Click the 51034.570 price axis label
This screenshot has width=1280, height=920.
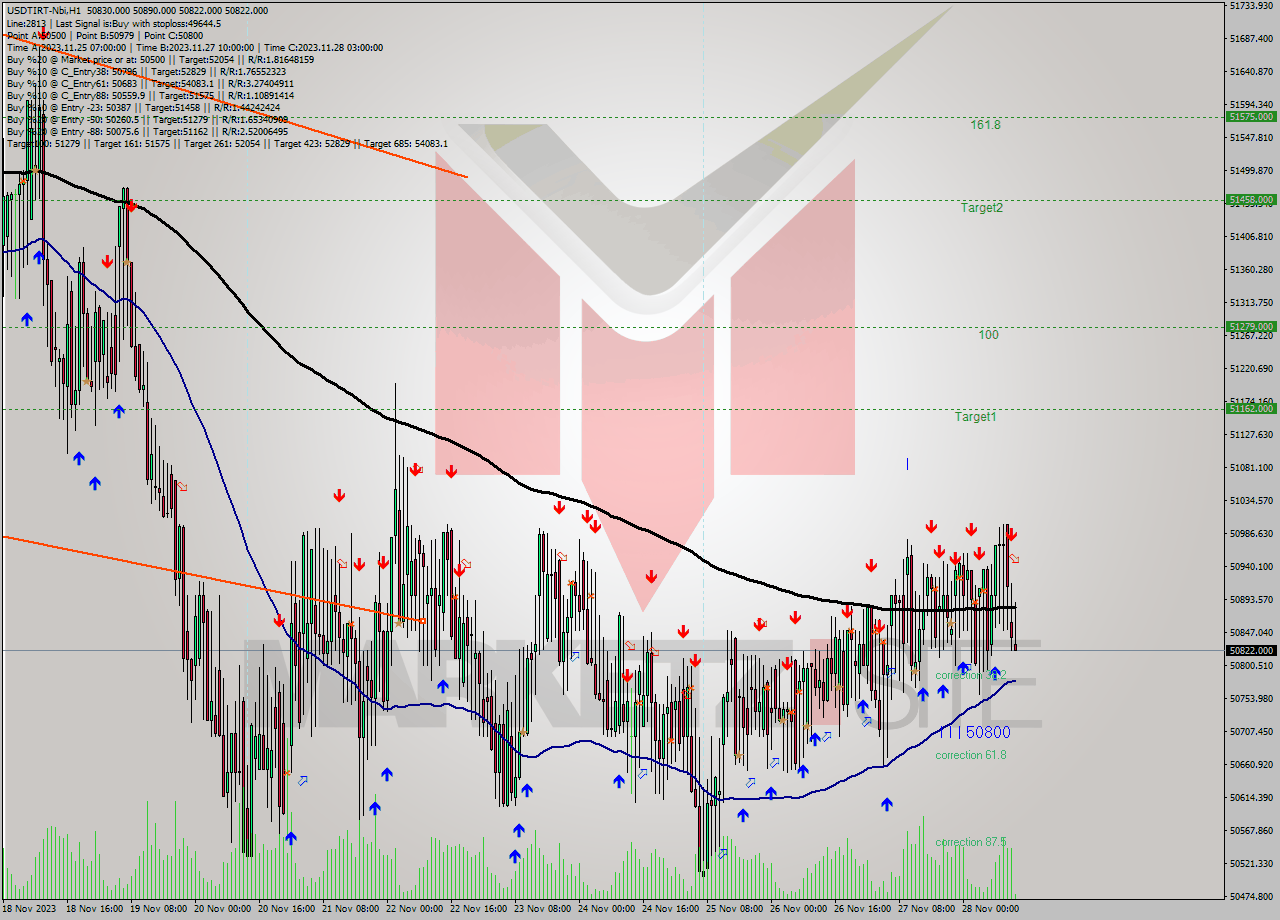pyautogui.click(x=1250, y=501)
